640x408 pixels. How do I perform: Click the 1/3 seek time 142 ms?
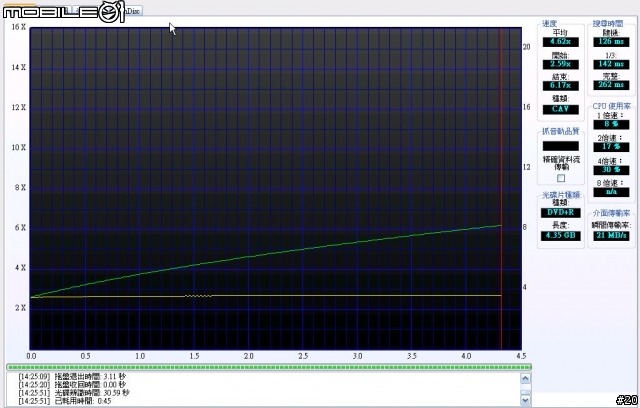[x=611, y=64]
